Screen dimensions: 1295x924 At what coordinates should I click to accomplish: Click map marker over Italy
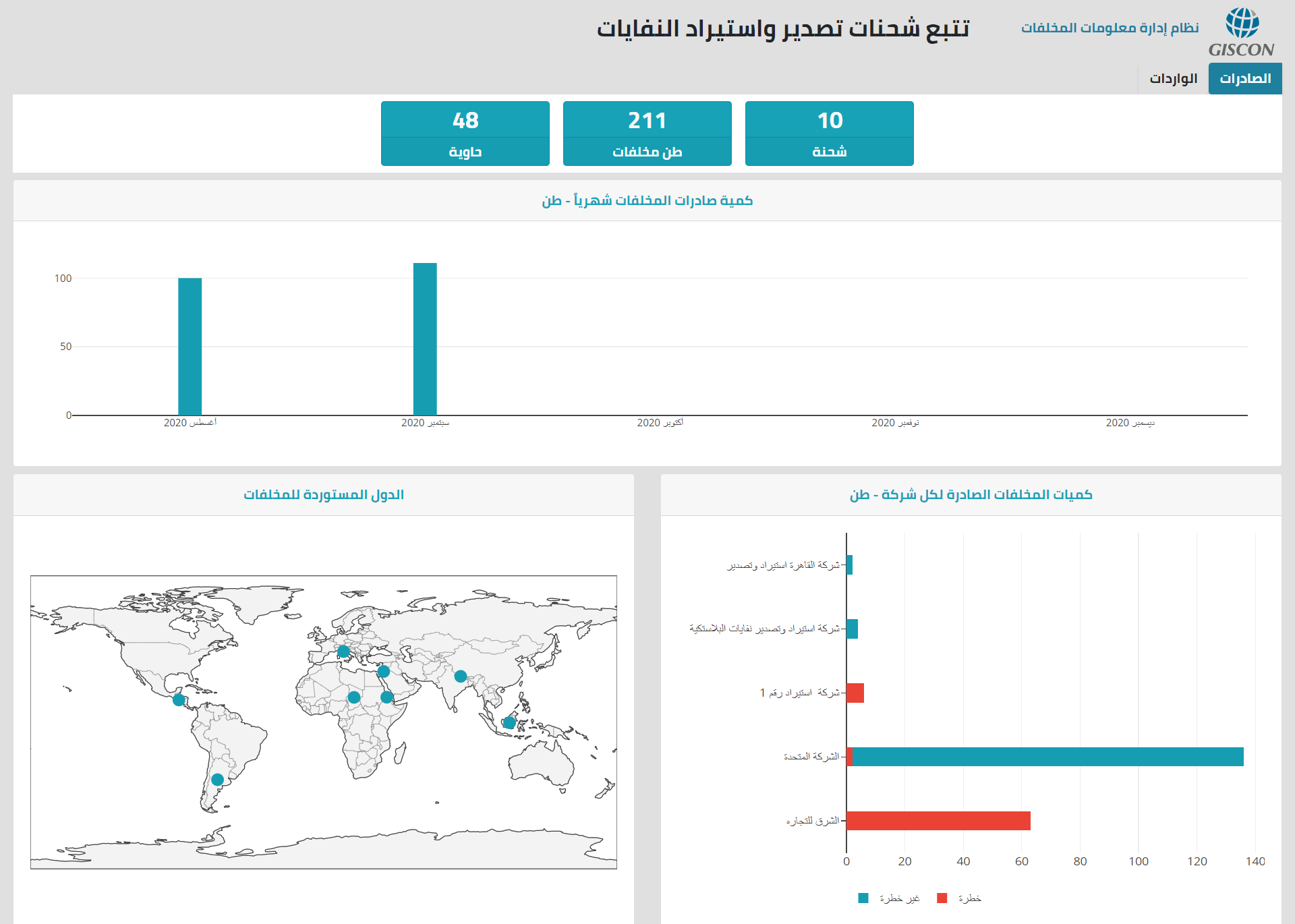(x=343, y=652)
